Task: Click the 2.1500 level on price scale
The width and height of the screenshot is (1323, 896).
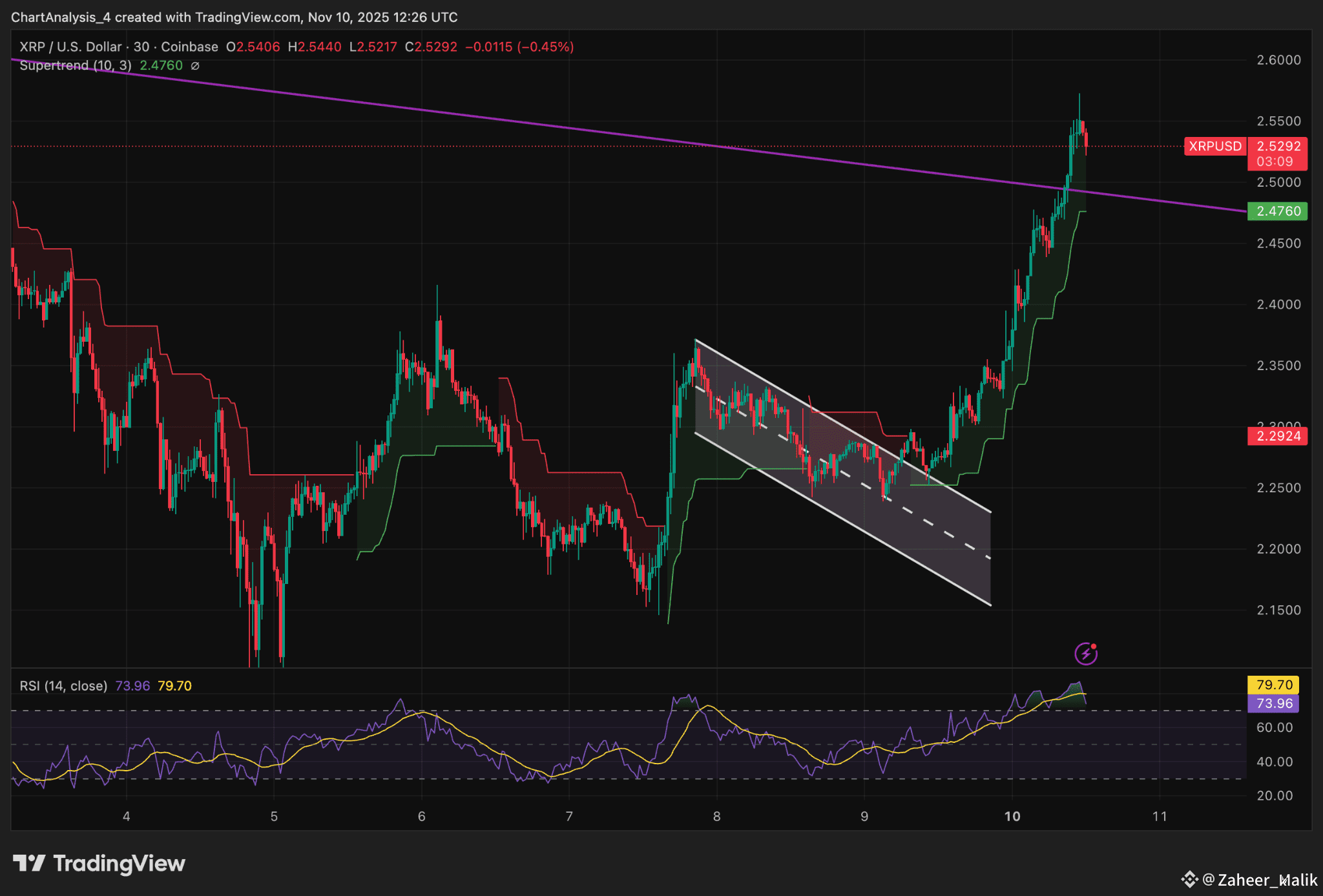Action: click(1278, 610)
